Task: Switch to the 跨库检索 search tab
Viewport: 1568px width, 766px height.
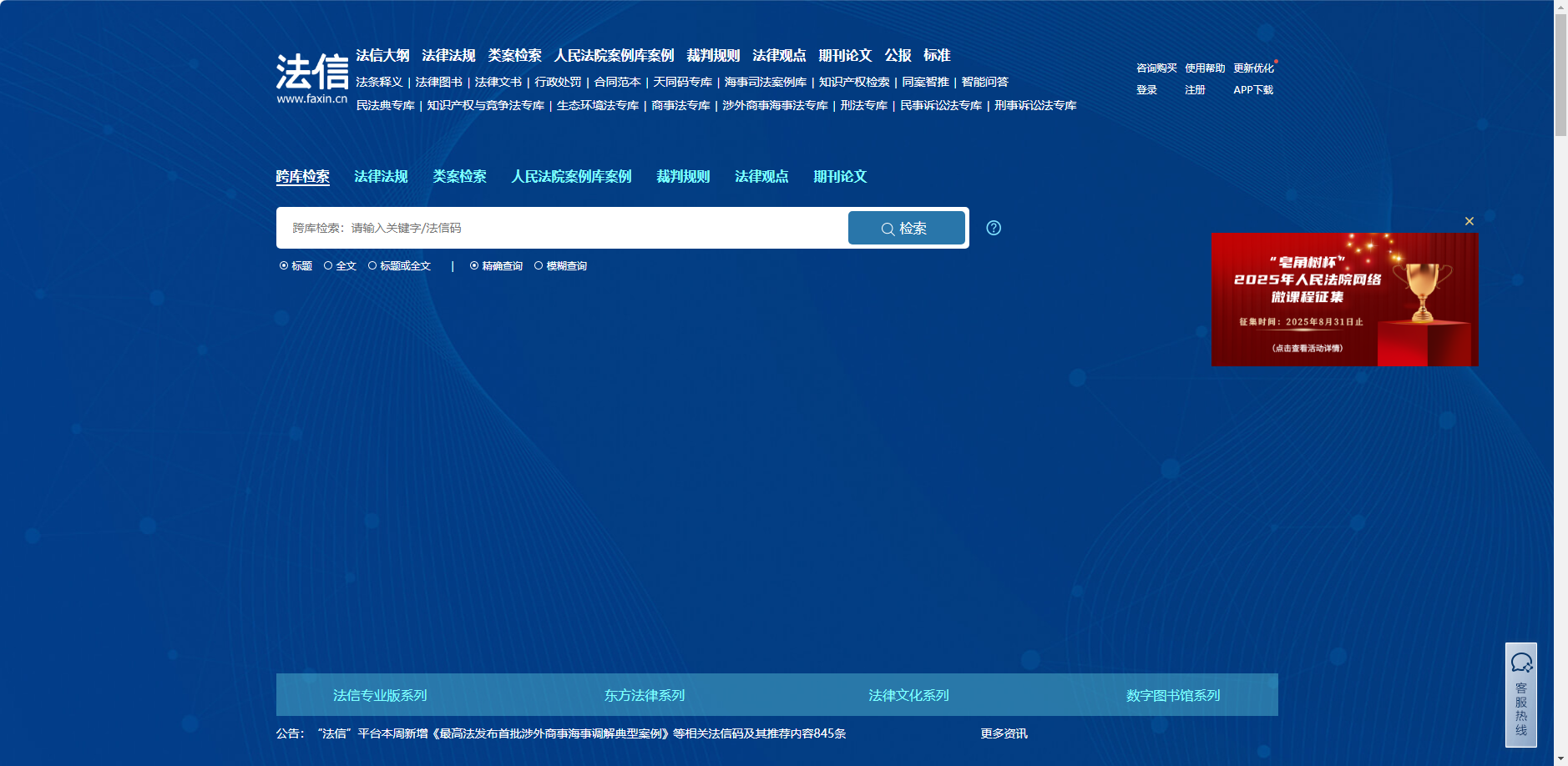Action: point(303,177)
